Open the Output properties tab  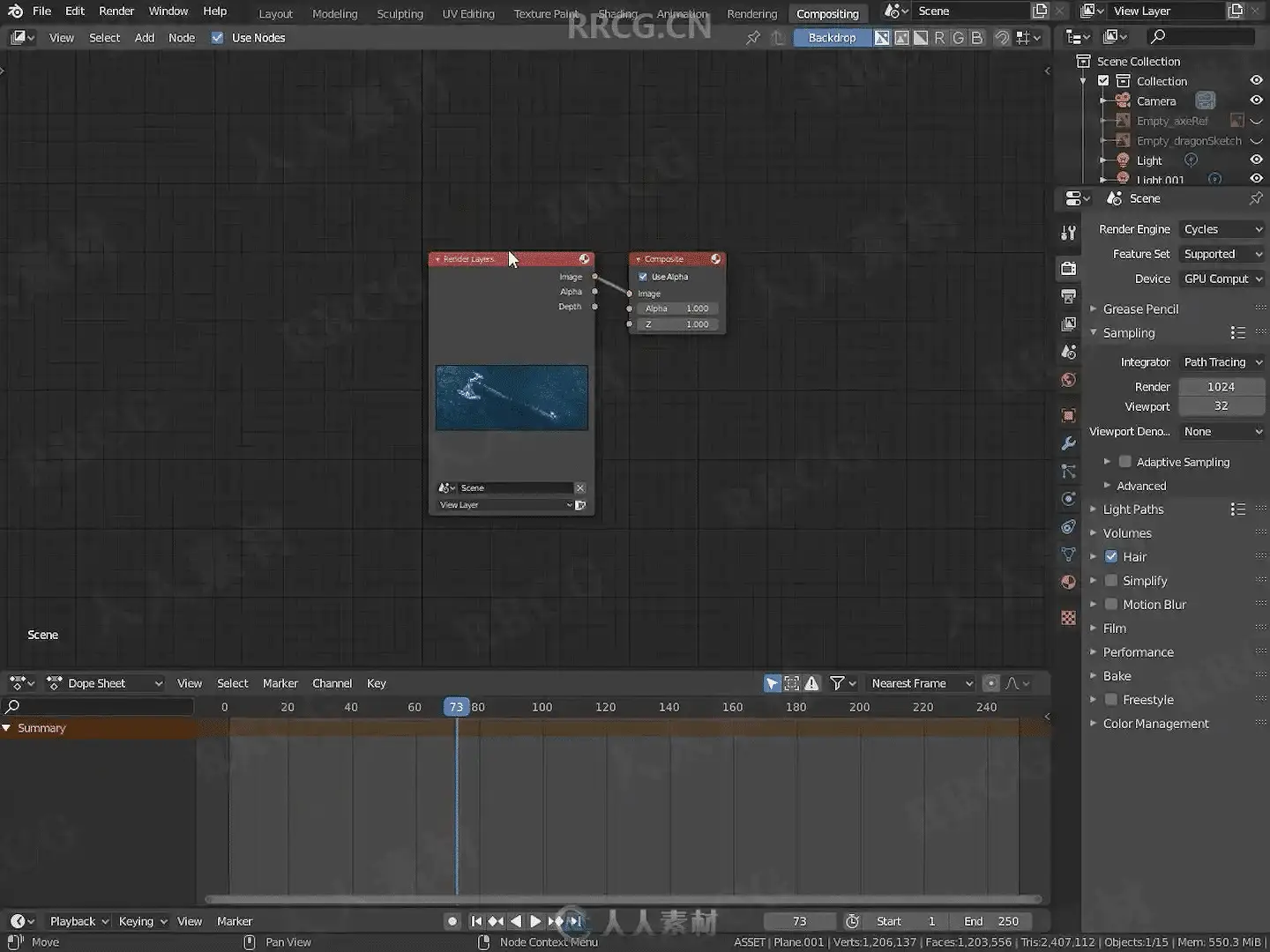[x=1069, y=296]
